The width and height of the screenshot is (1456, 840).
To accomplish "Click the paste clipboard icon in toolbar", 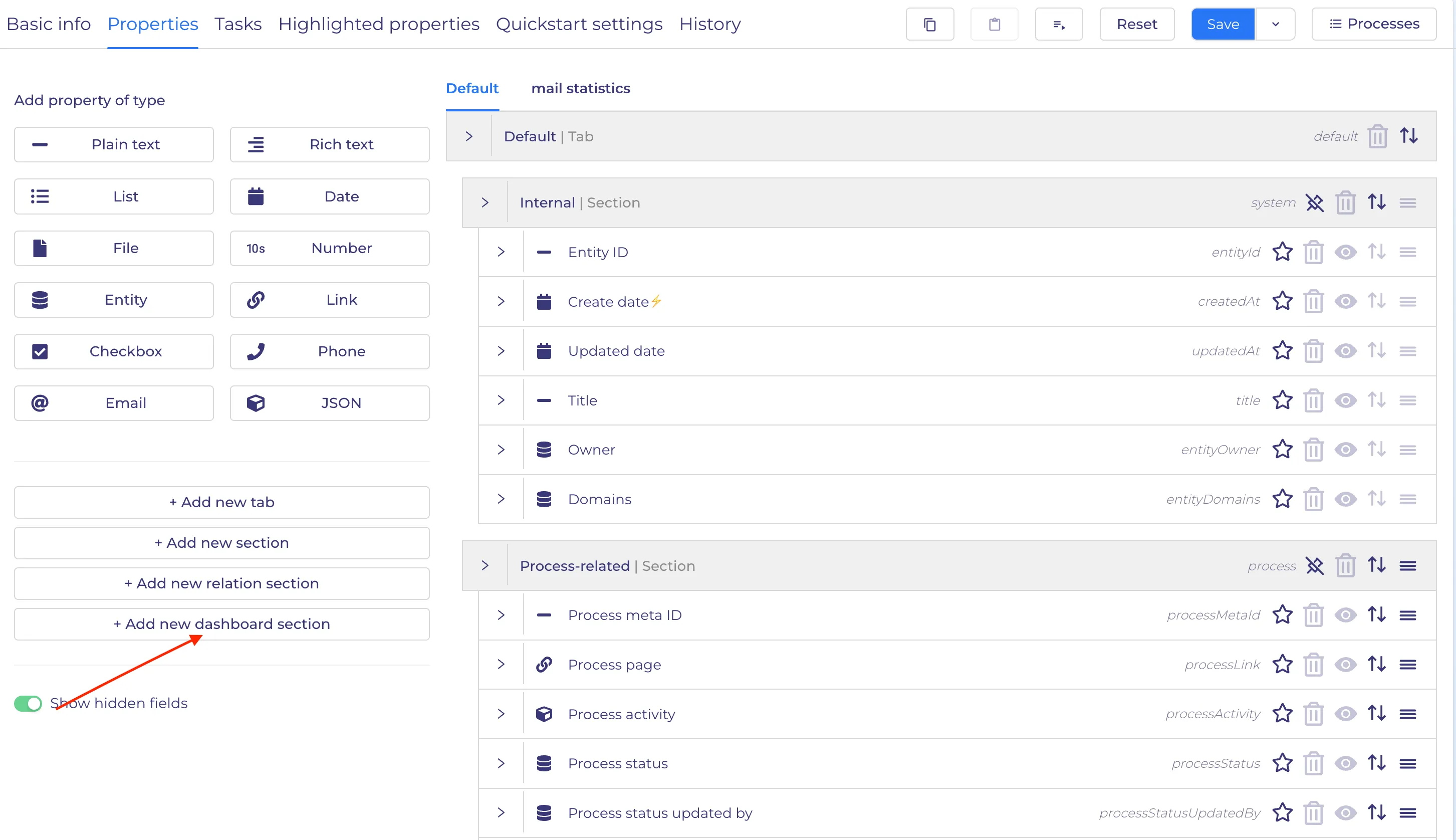I will tap(994, 24).
